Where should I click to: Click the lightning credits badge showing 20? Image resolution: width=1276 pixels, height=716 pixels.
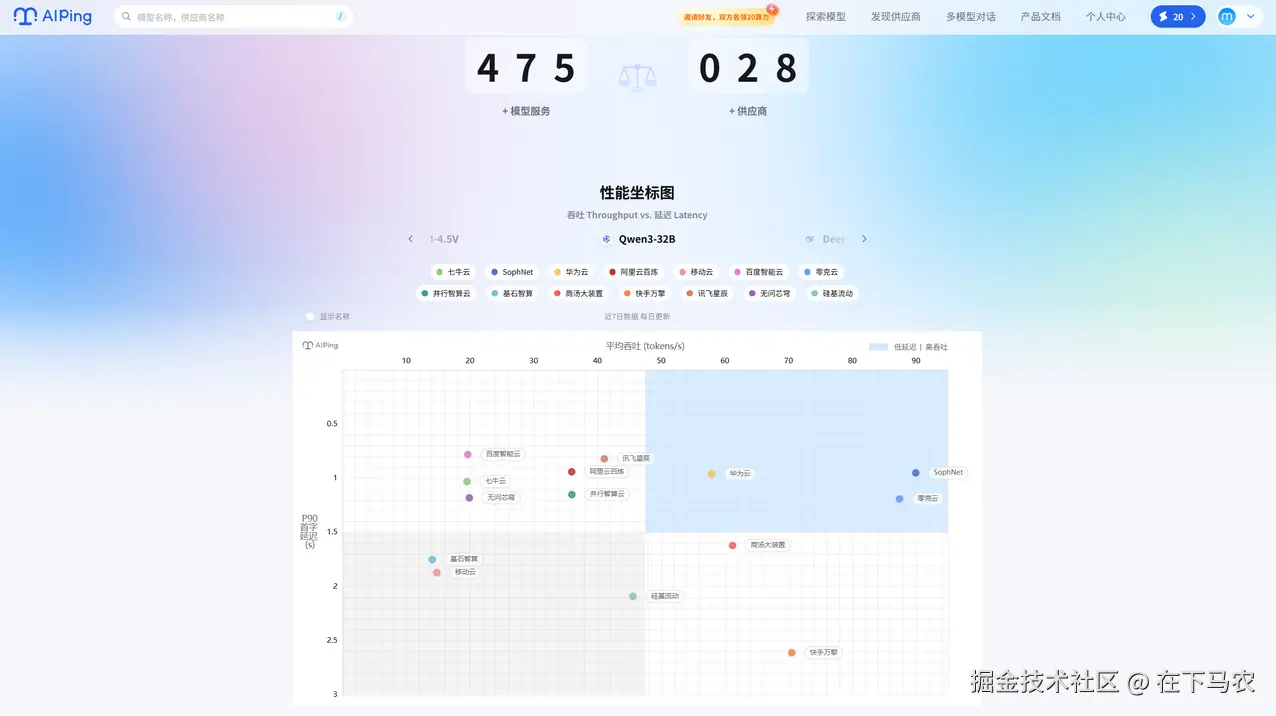pos(1178,17)
